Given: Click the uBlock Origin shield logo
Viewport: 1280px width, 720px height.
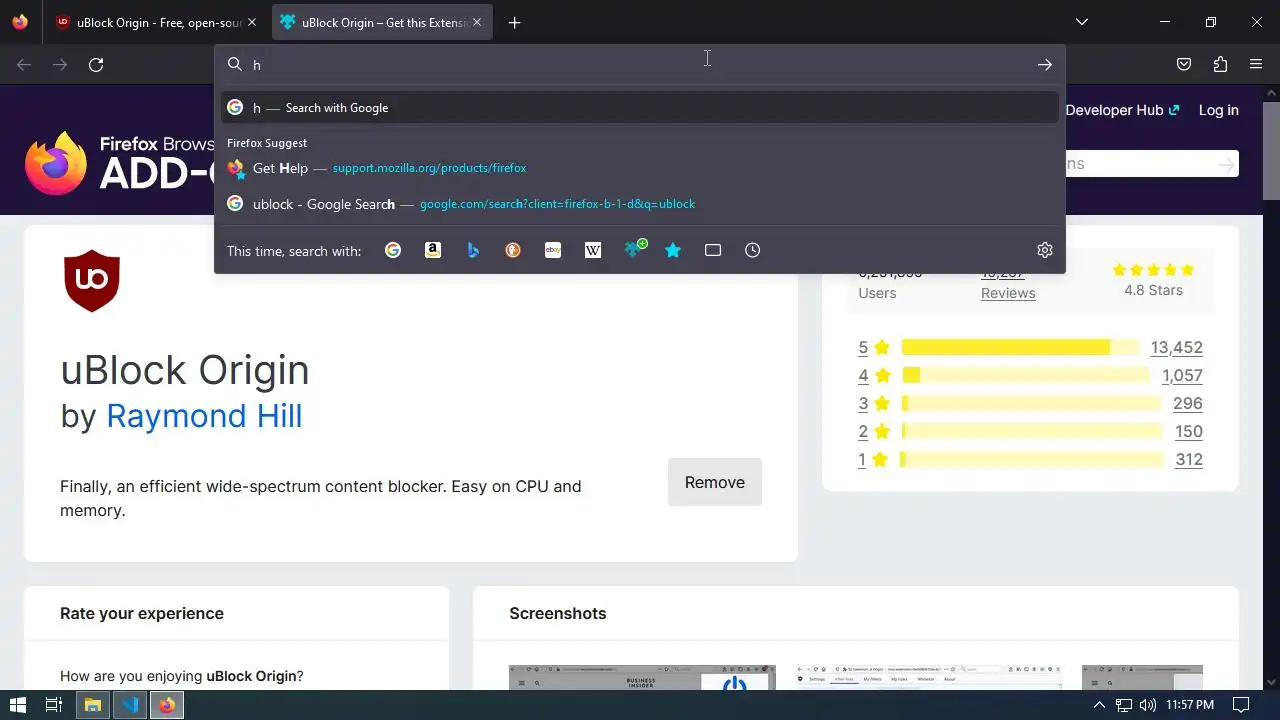Looking at the screenshot, I should (x=92, y=281).
